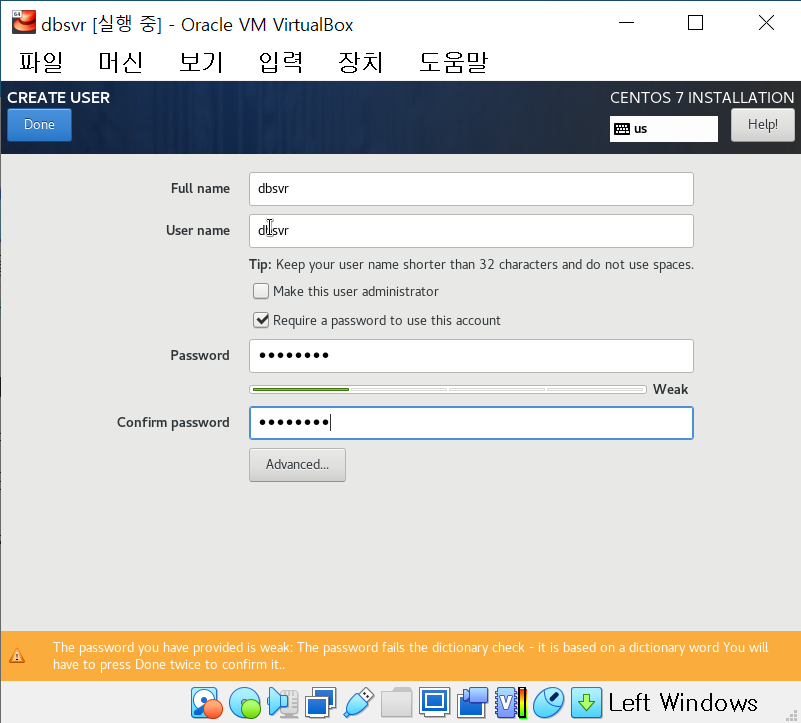This screenshot has height=723, width=801.
Task: Open the 입력 menu
Action: pos(280,62)
